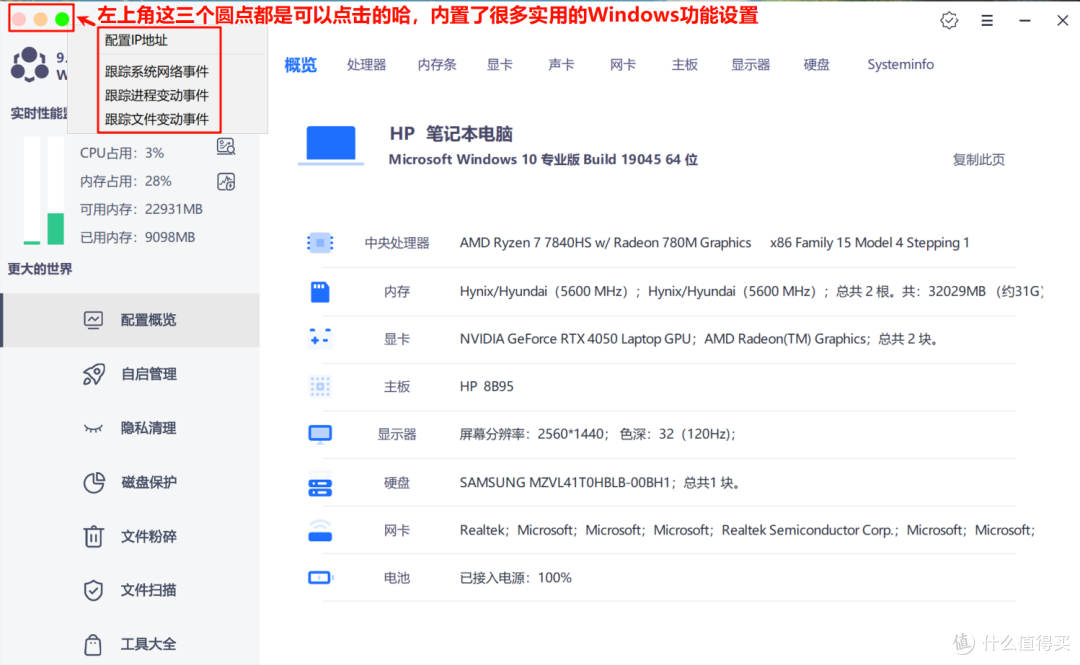1080x665 pixels.
Task: Switch to the 内存条 tab
Action: point(437,65)
